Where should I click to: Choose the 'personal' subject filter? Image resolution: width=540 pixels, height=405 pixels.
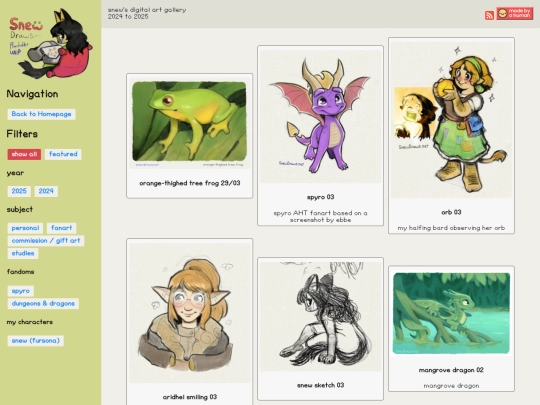coord(25,228)
